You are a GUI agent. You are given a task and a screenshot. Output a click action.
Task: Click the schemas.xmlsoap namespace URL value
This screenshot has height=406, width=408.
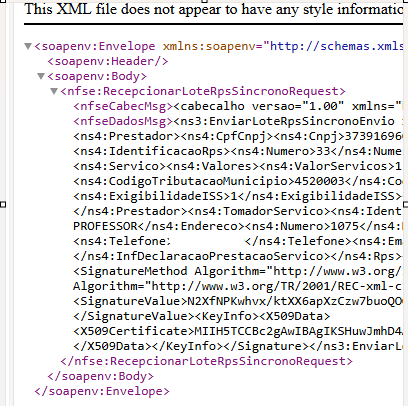tap(336, 46)
